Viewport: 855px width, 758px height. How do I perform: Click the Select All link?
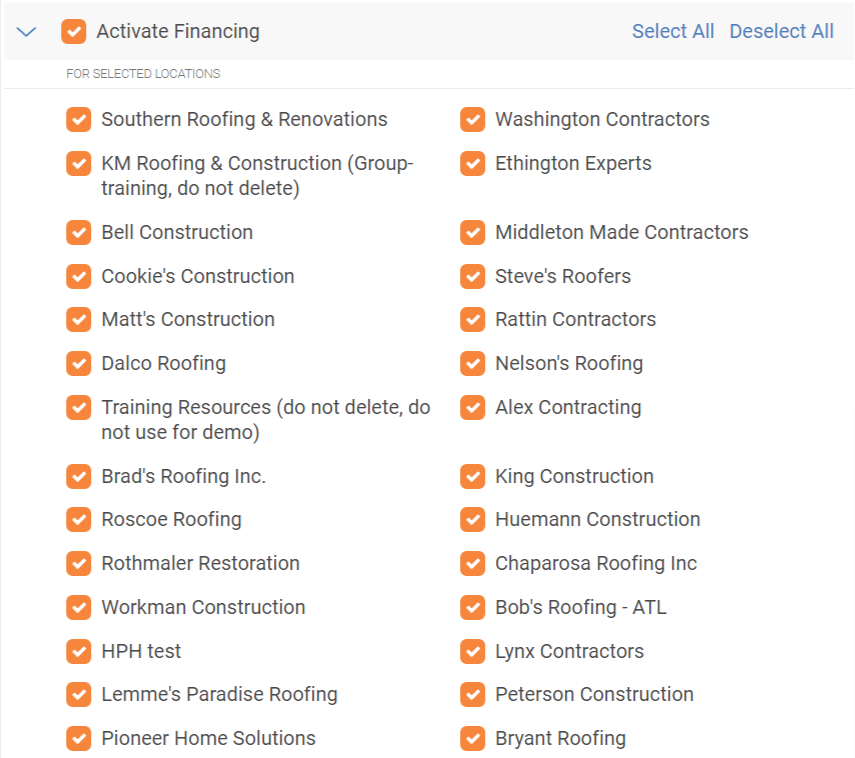tap(673, 32)
